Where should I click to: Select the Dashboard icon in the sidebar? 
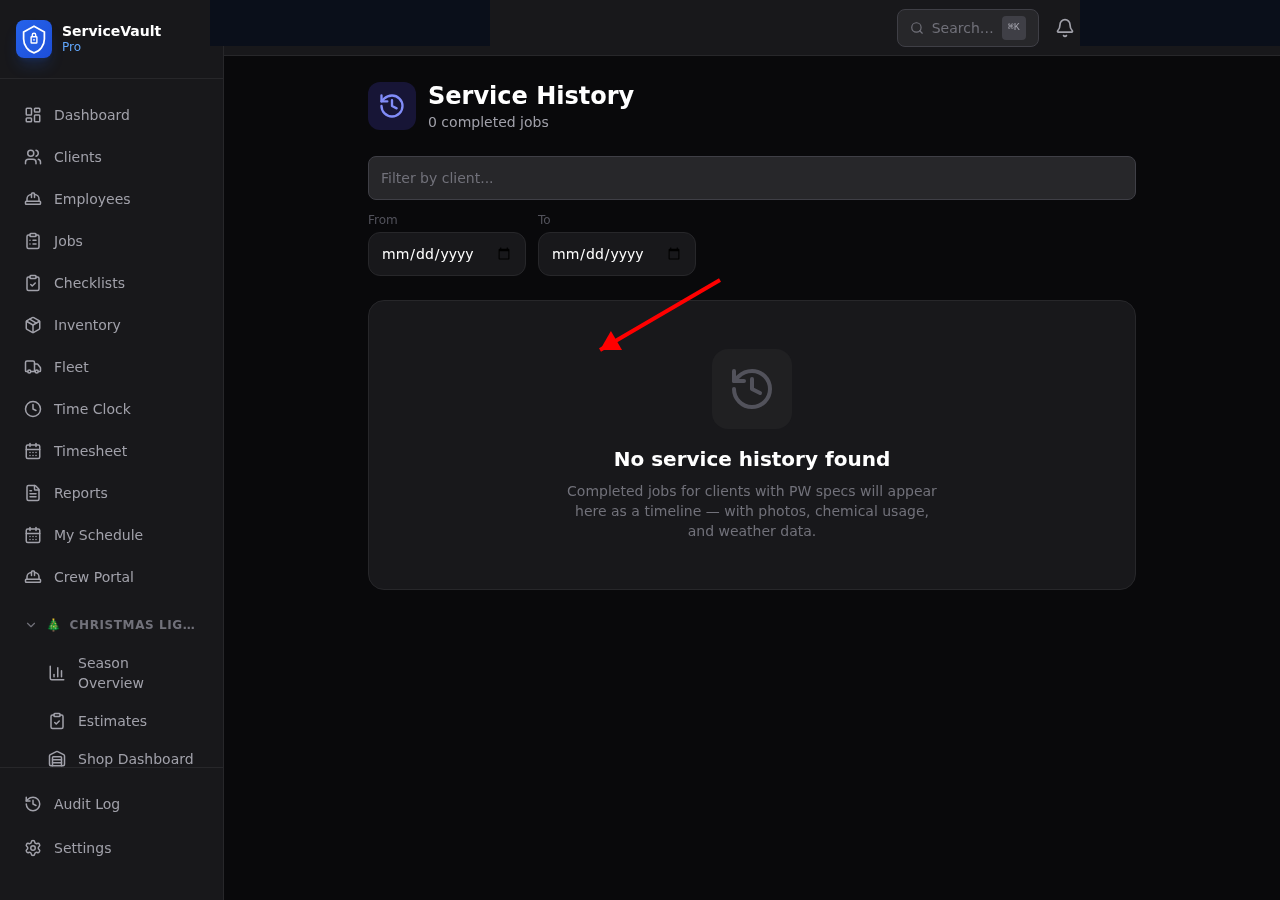31,114
